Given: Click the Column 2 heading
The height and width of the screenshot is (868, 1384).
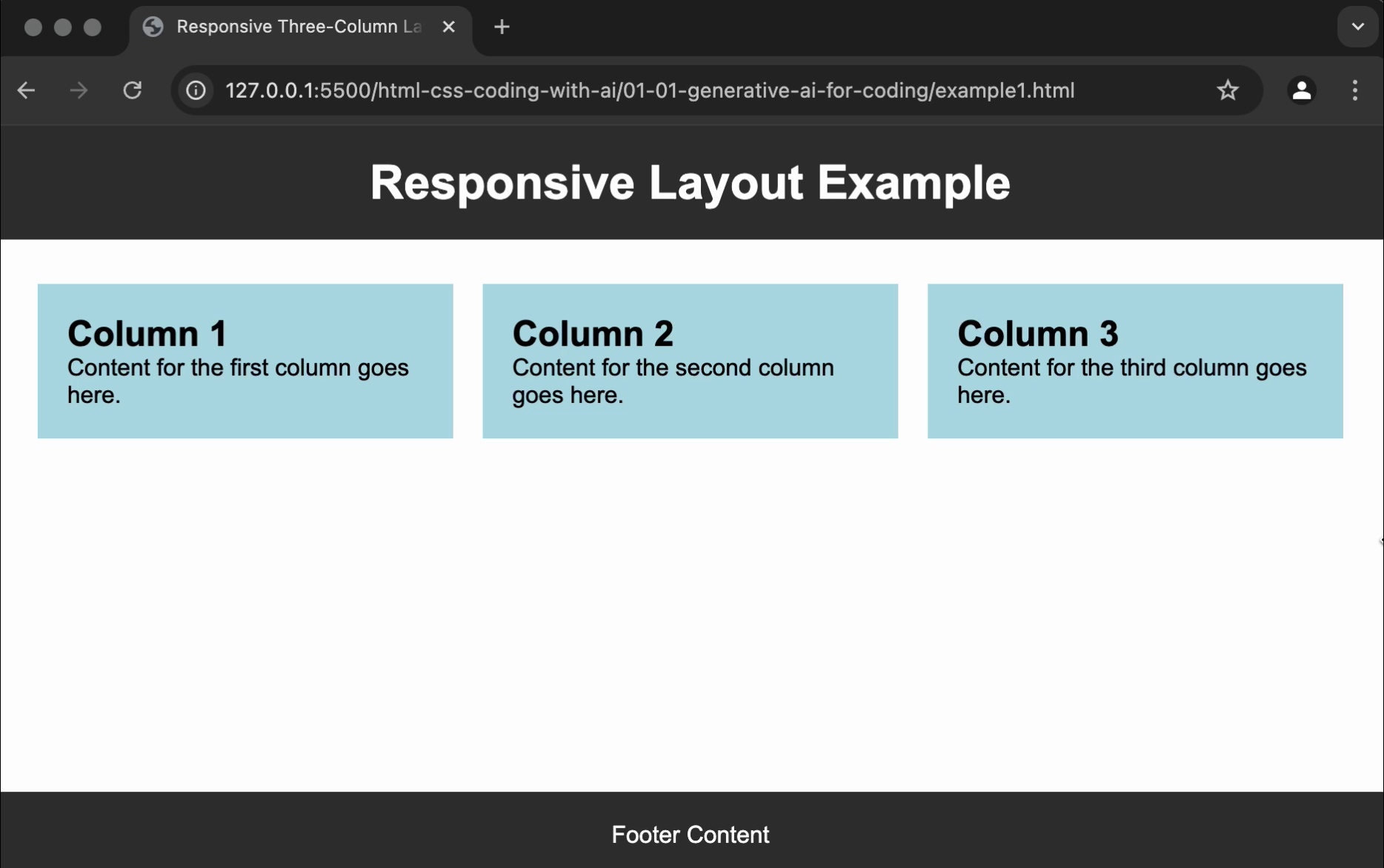Looking at the screenshot, I should coord(593,333).
